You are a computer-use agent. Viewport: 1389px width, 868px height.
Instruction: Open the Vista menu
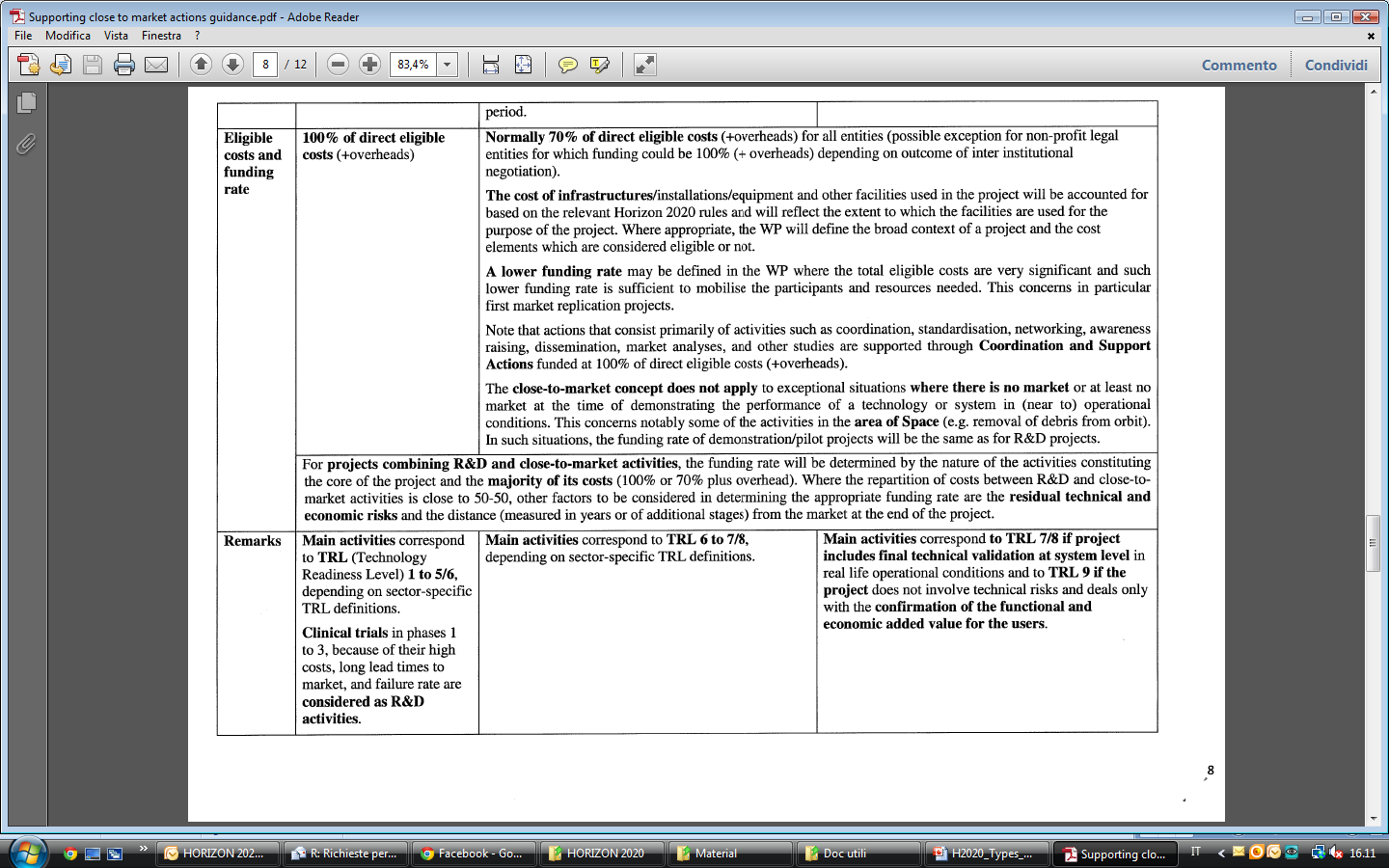(x=116, y=36)
